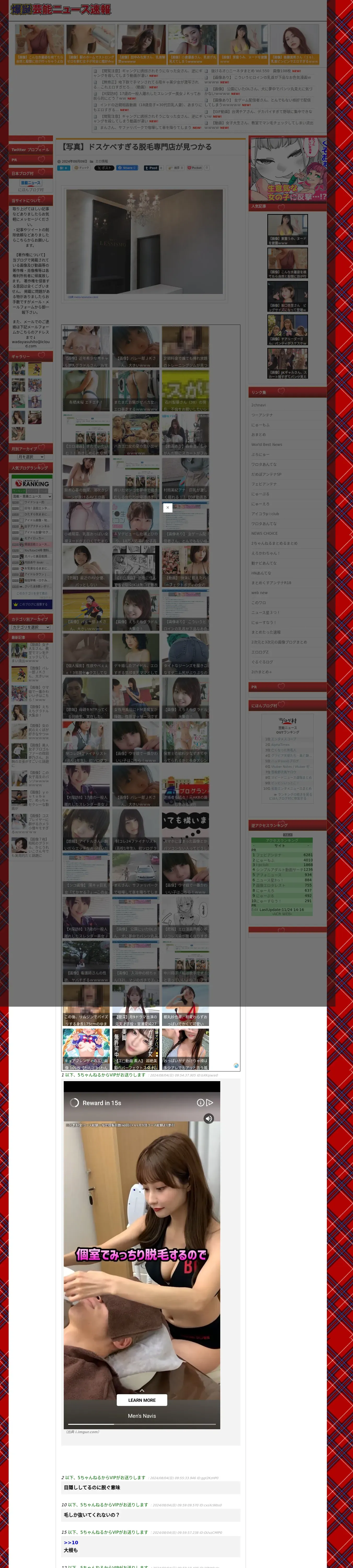Click the video ad progress bar

click(x=142, y=1424)
